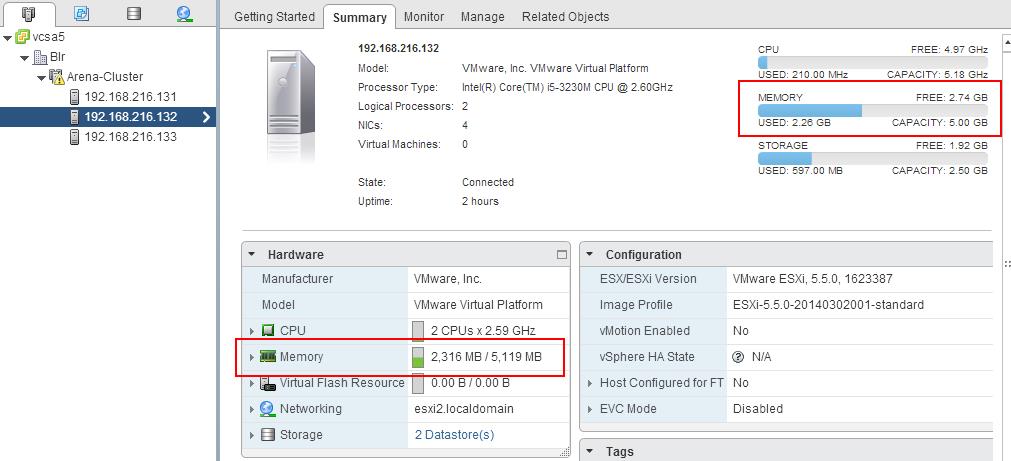Click the ESXi-5.5.0-20140302001-standard image profile

click(829, 304)
